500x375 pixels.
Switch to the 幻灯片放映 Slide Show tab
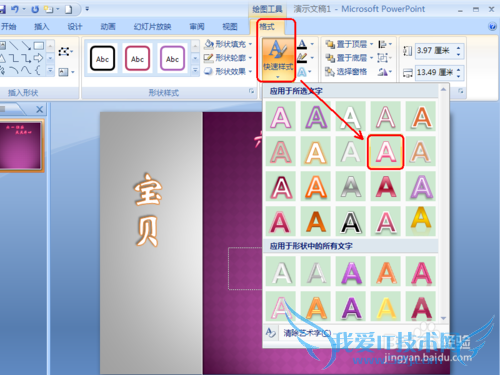pyautogui.click(x=152, y=27)
